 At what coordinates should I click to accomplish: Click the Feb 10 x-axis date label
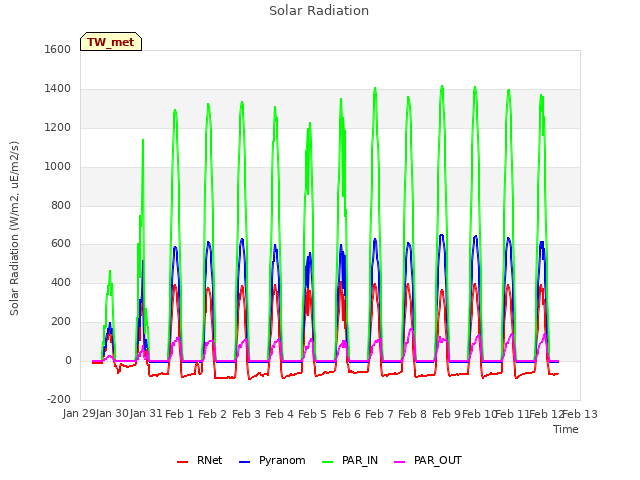pos(478,414)
